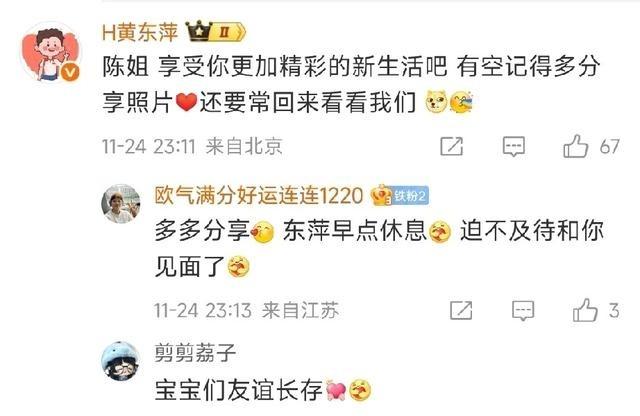Share H黄东萍's comment using forward icon
The image size is (640, 416).
click(x=451, y=146)
